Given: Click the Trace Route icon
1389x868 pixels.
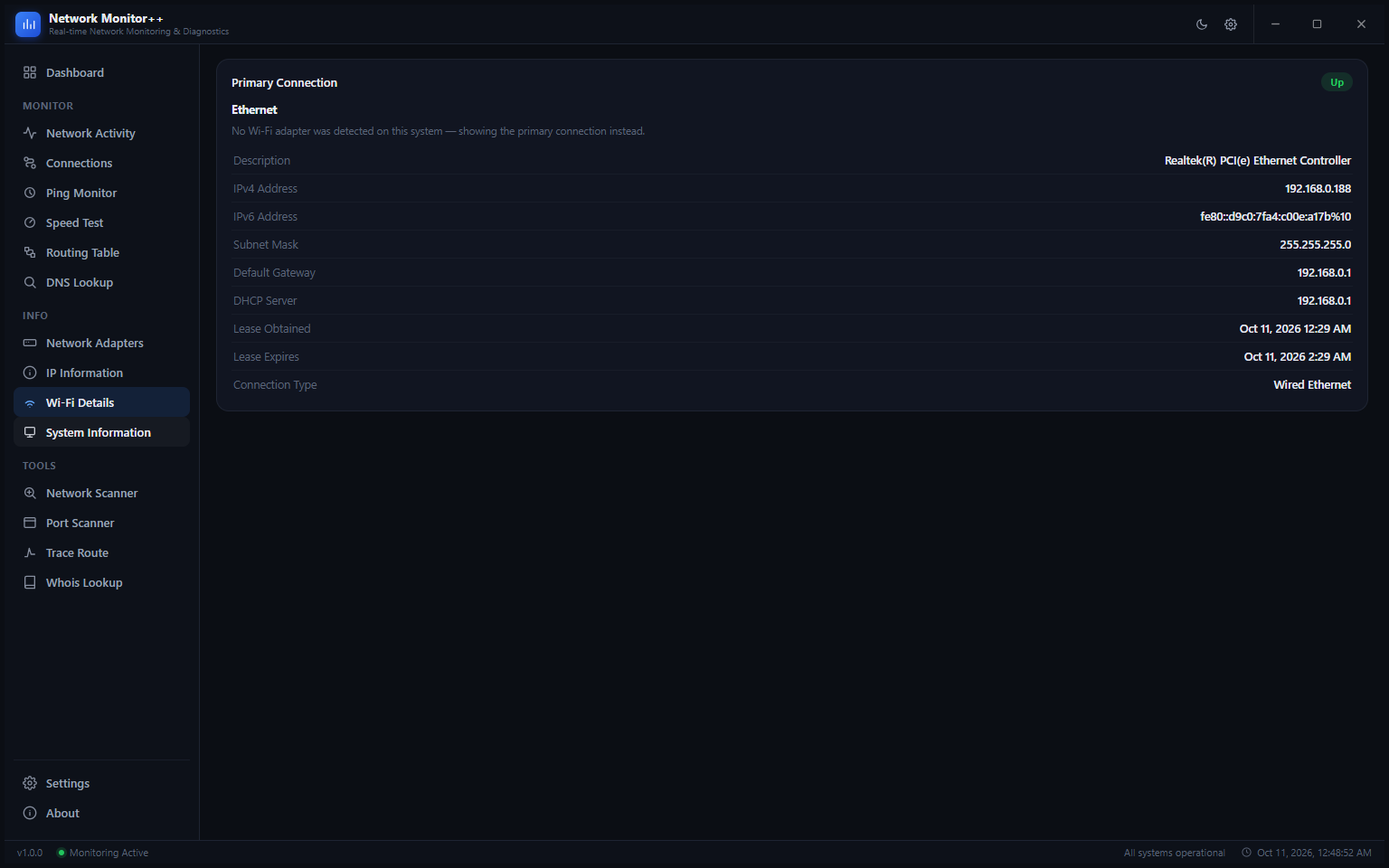Looking at the screenshot, I should coord(30,552).
